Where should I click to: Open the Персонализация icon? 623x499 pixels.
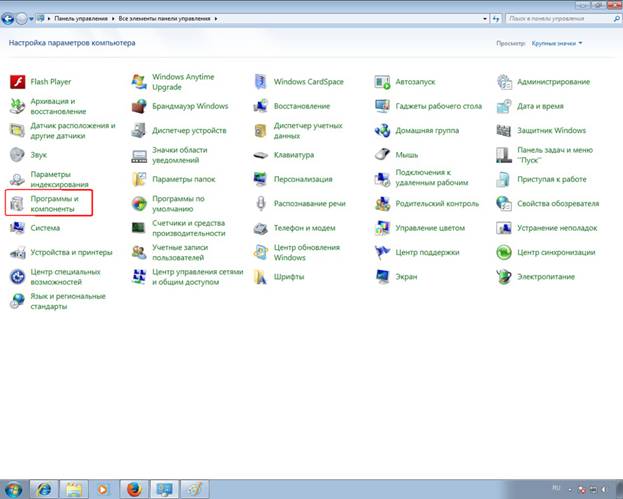261,179
